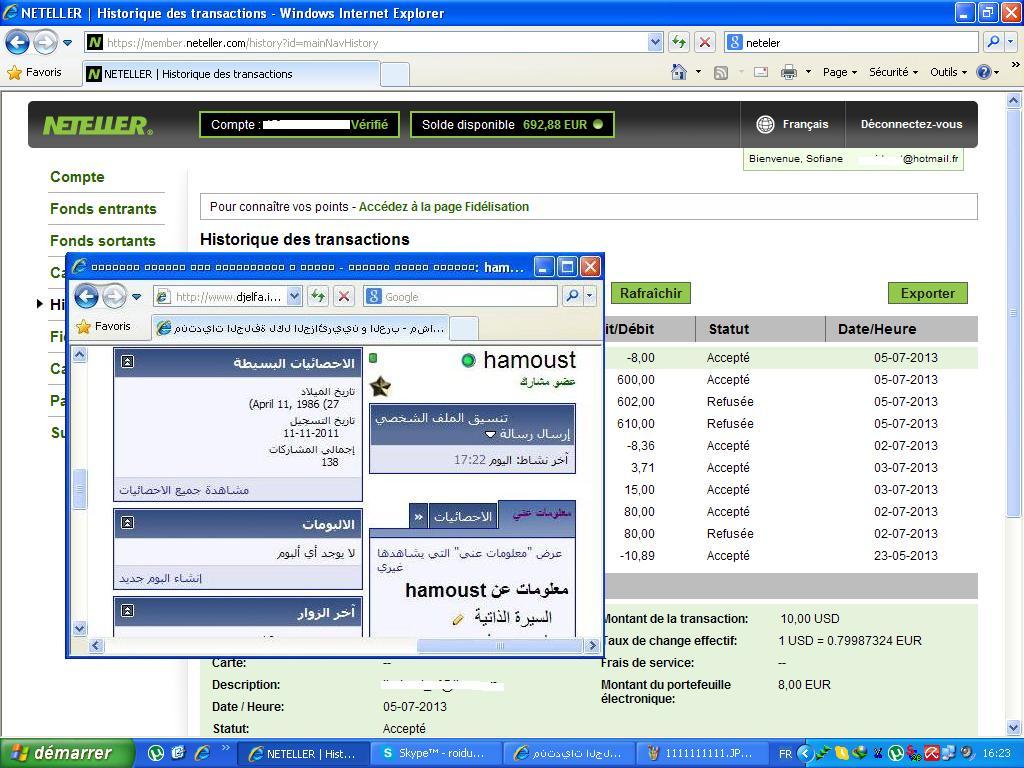The width and height of the screenshot is (1024, 768).
Task: Select the 610,00 Refusée transaction row
Action: 789,424
